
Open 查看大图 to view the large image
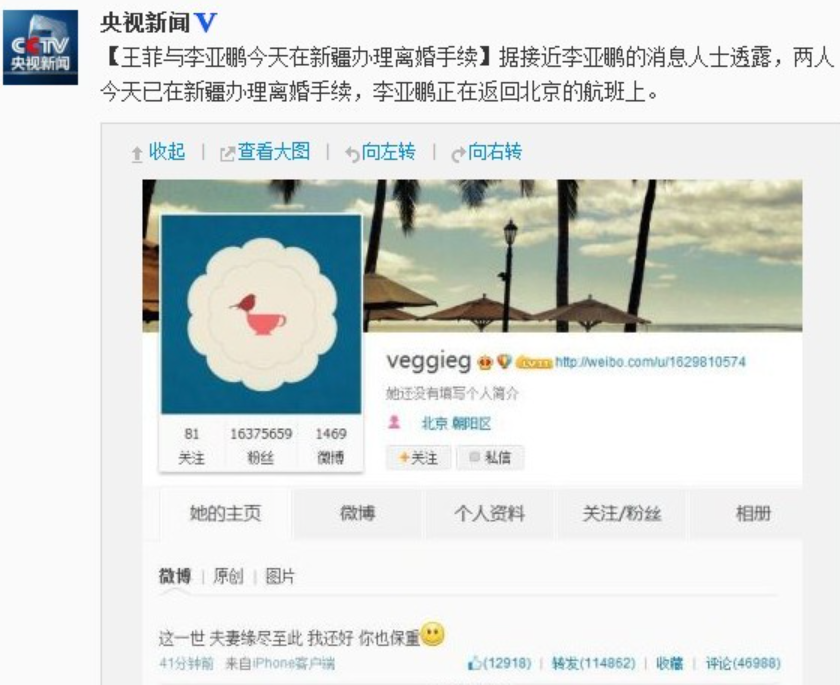click(265, 152)
